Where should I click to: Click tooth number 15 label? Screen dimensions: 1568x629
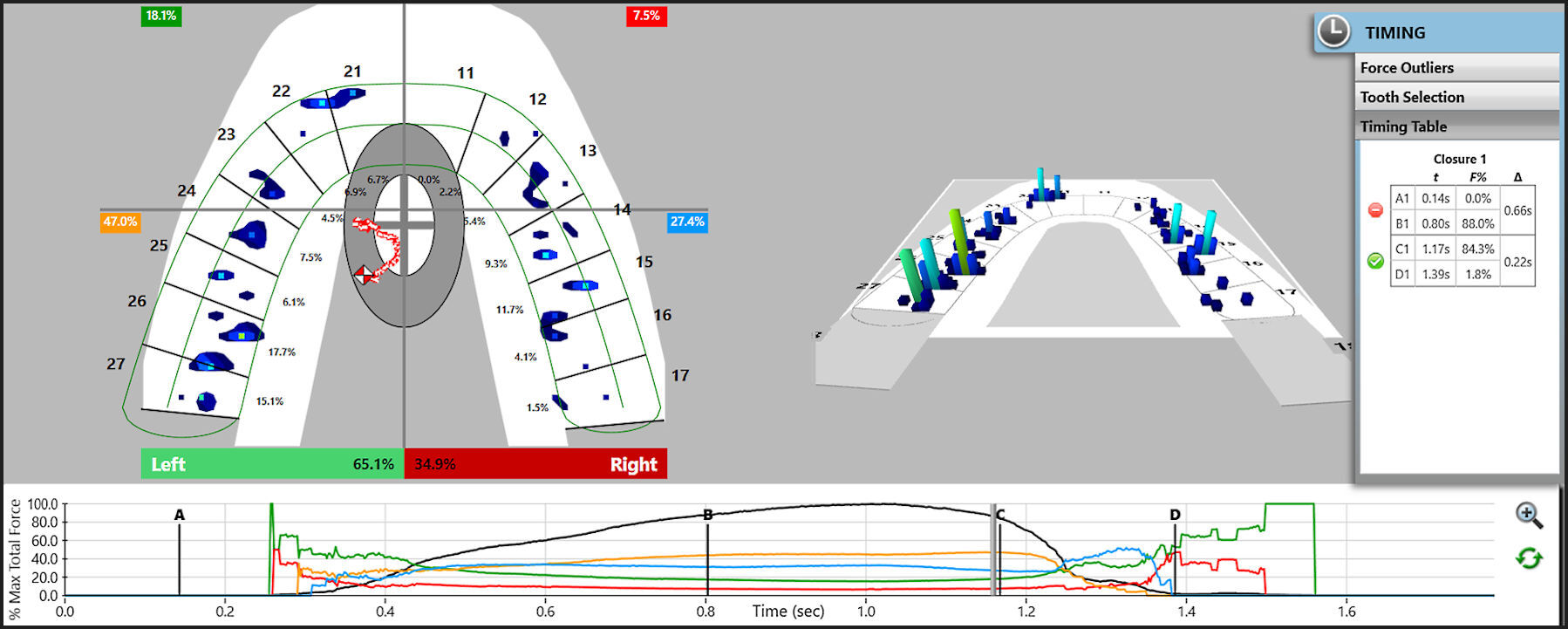click(644, 262)
